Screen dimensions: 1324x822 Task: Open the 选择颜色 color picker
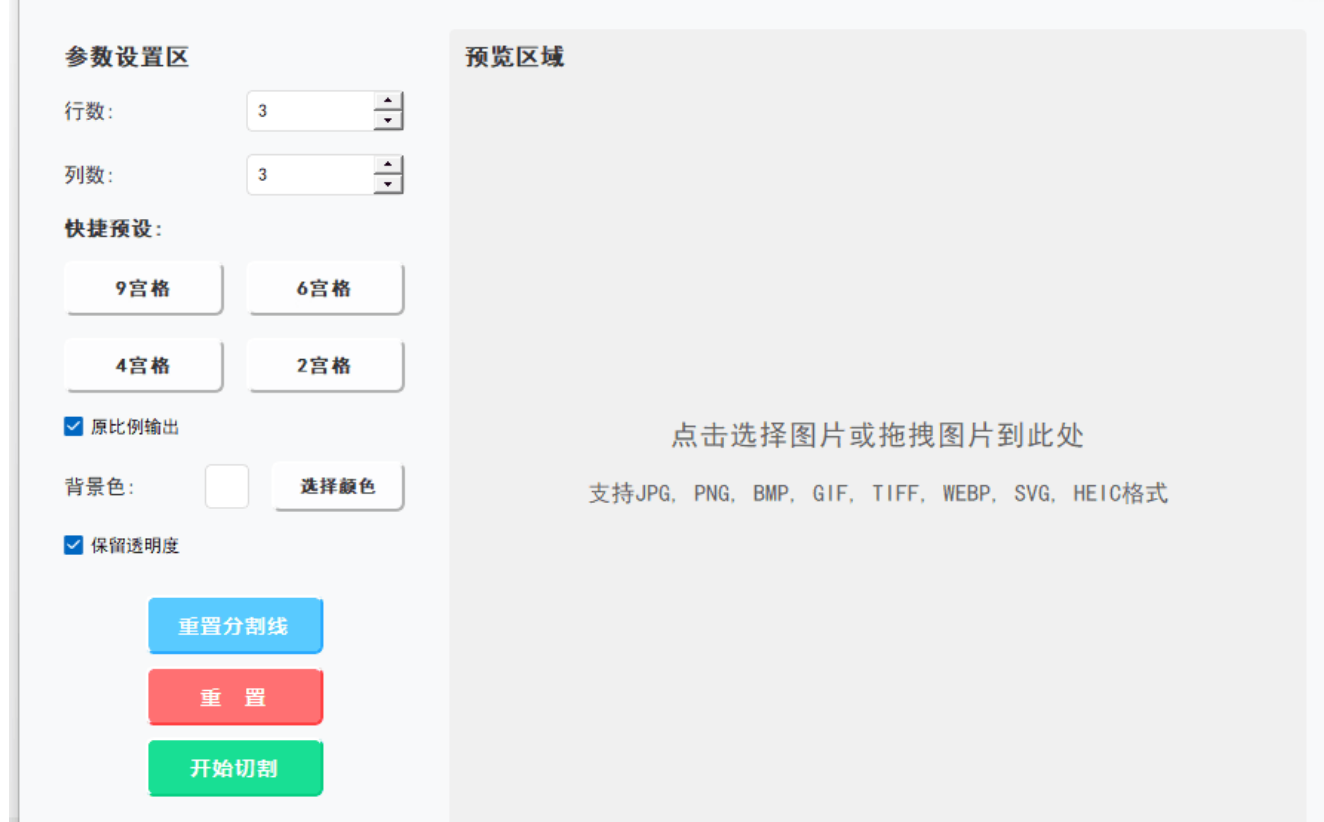click(x=338, y=487)
